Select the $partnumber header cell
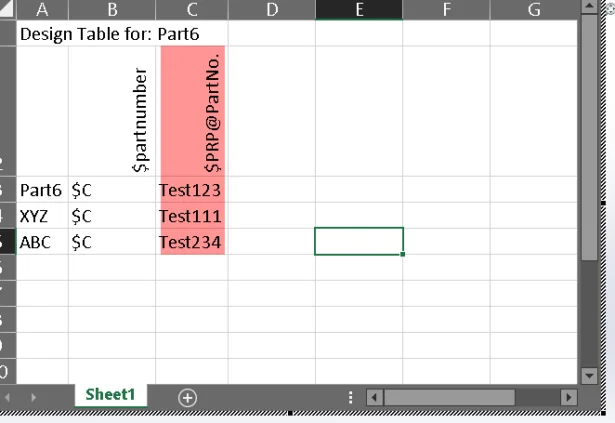 click(112, 111)
